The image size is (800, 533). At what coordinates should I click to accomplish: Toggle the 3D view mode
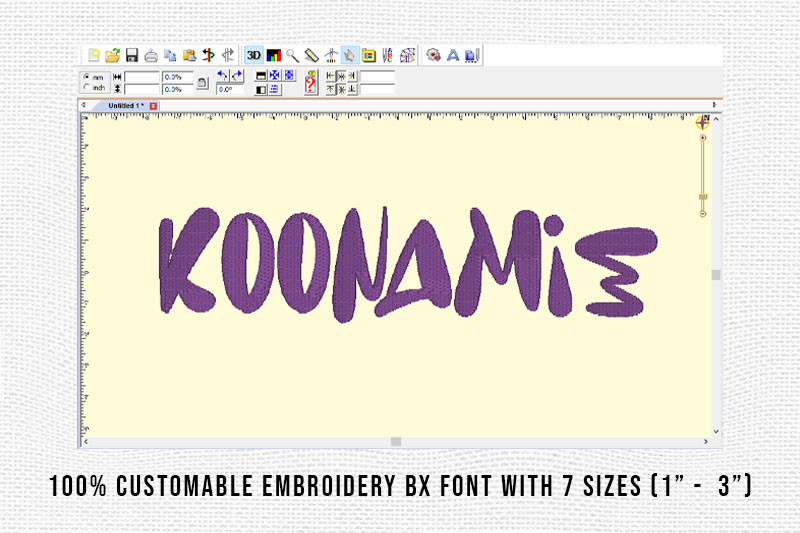click(x=254, y=55)
